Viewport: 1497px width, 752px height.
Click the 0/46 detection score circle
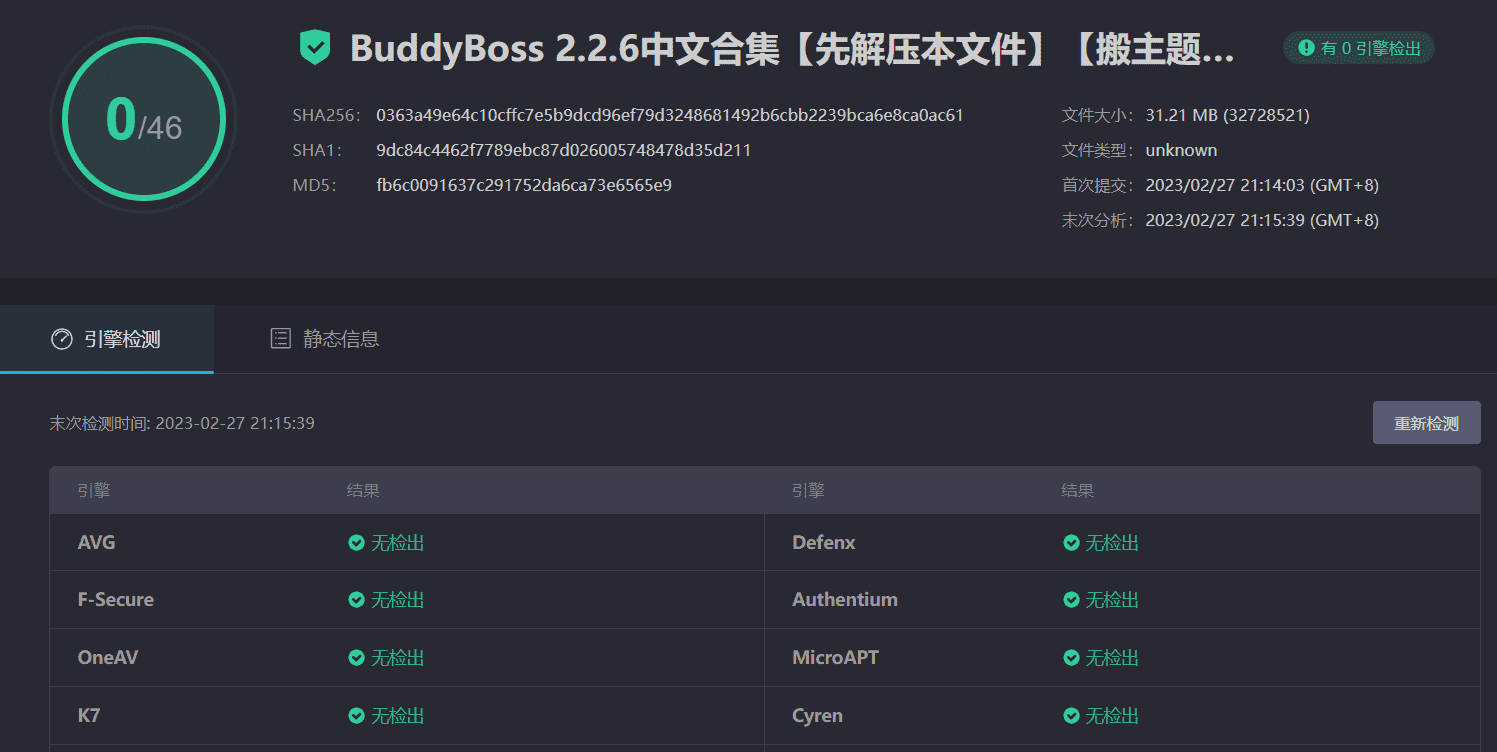pyautogui.click(x=143, y=119)
